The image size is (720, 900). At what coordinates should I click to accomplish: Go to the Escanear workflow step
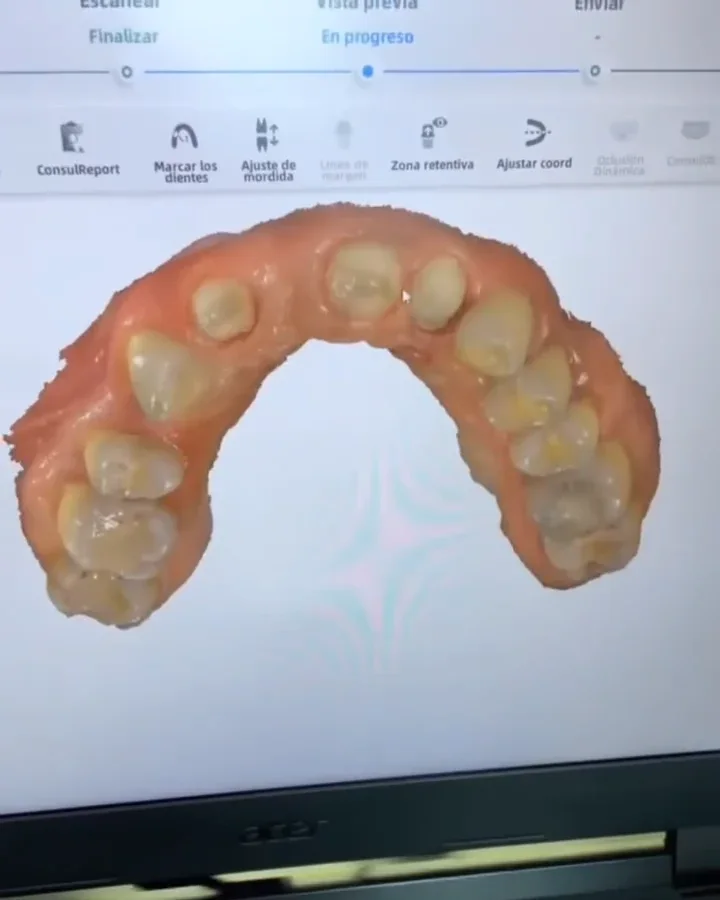click(x=119, y=5)
